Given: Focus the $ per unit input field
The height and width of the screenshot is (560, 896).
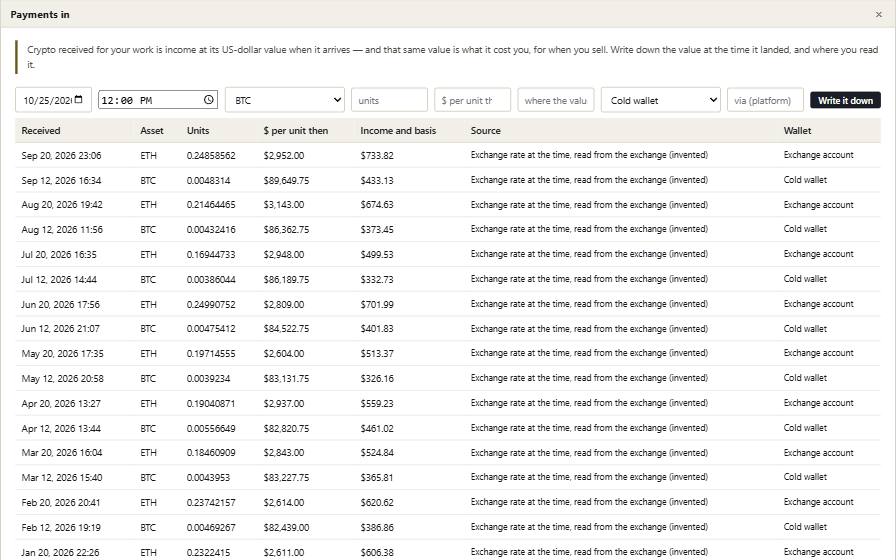Looking at the screenshot, I should pyautogui.click(x=473, y=100).
